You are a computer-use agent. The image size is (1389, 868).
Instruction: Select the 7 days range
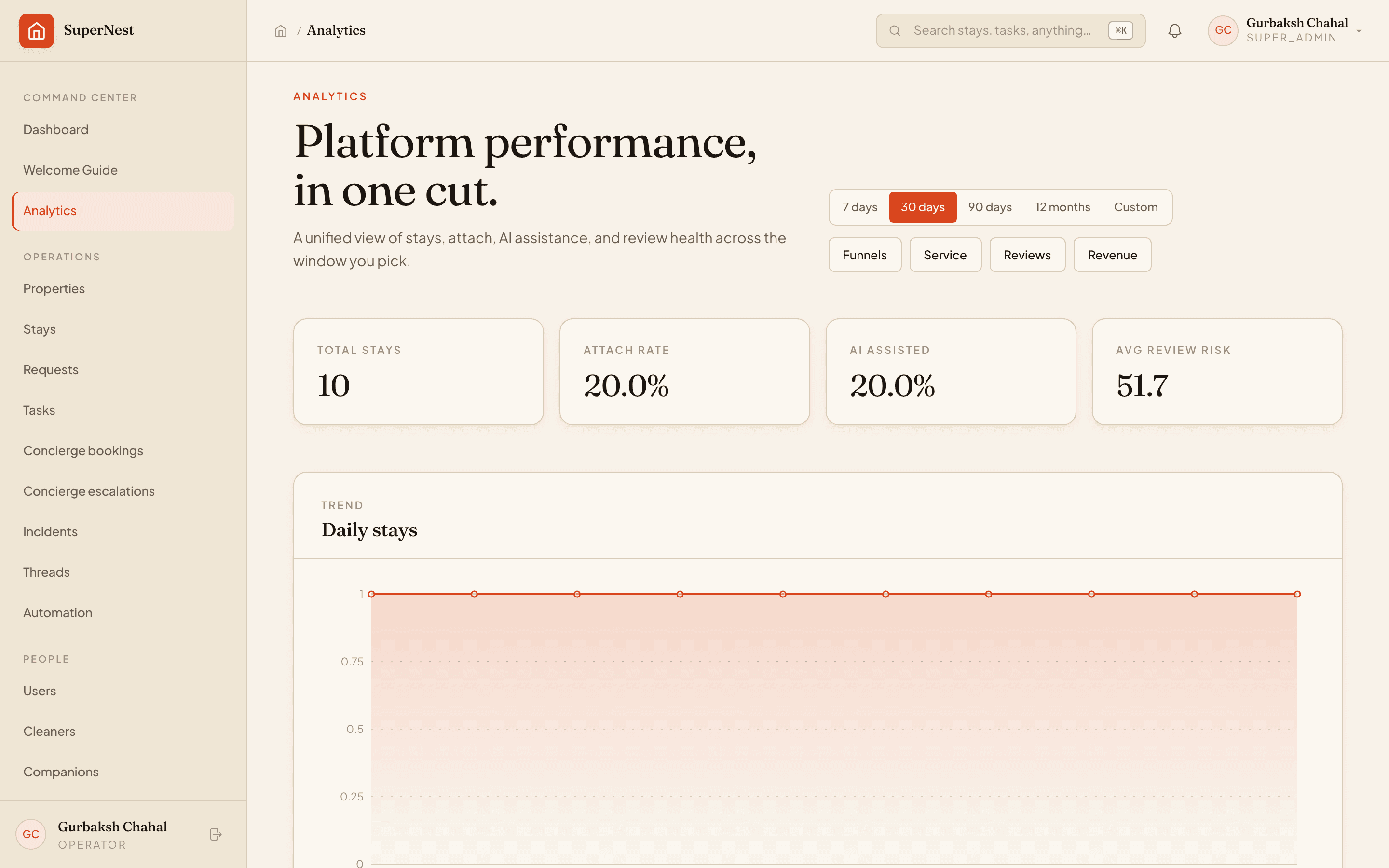tap(860, 207)
